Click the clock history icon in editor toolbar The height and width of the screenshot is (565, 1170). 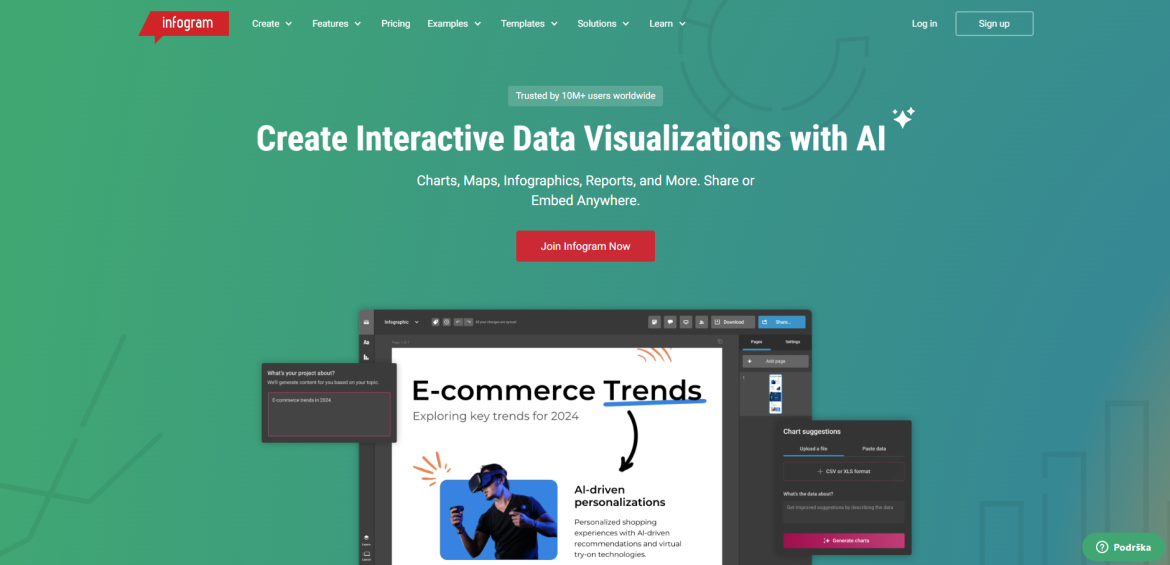tap(446, 322)
